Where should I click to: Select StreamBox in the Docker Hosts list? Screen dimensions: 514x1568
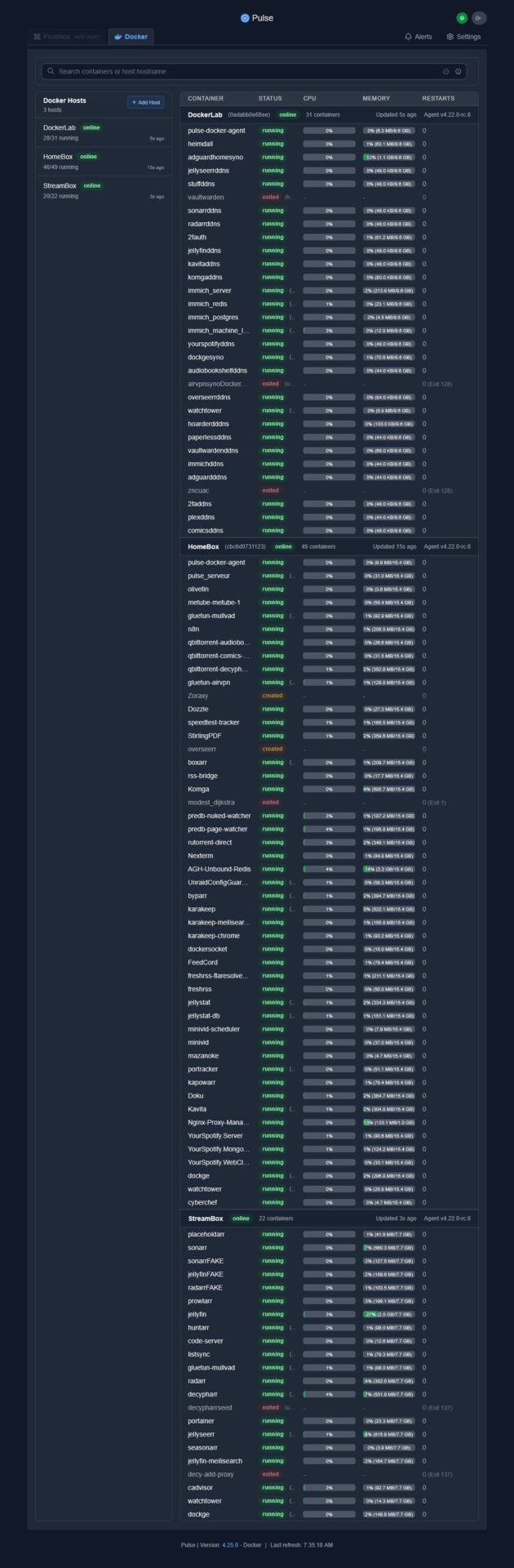click(x=60, y=185)
